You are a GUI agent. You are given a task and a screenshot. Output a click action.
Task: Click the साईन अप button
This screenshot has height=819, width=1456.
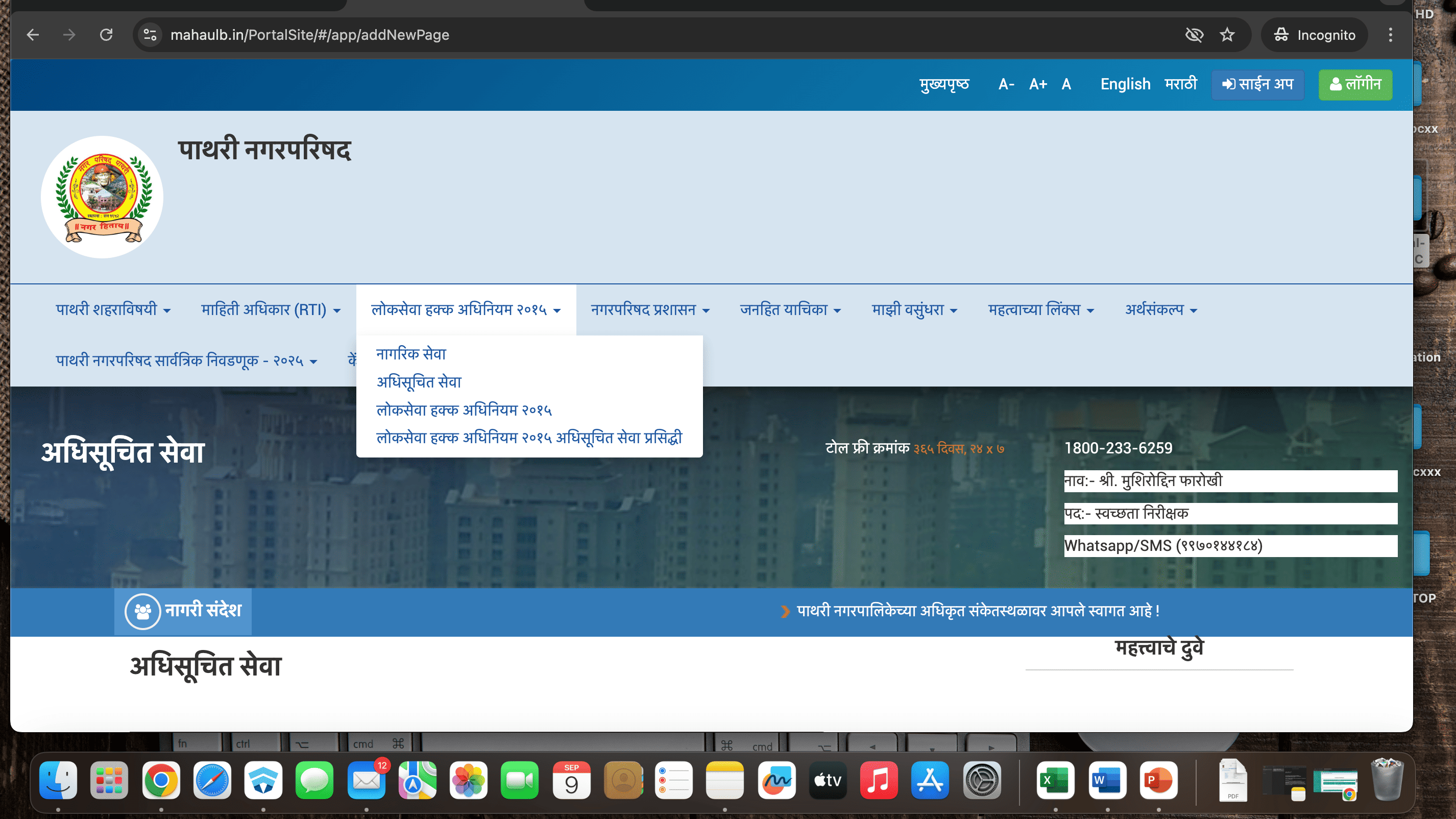click(1257, 84)
